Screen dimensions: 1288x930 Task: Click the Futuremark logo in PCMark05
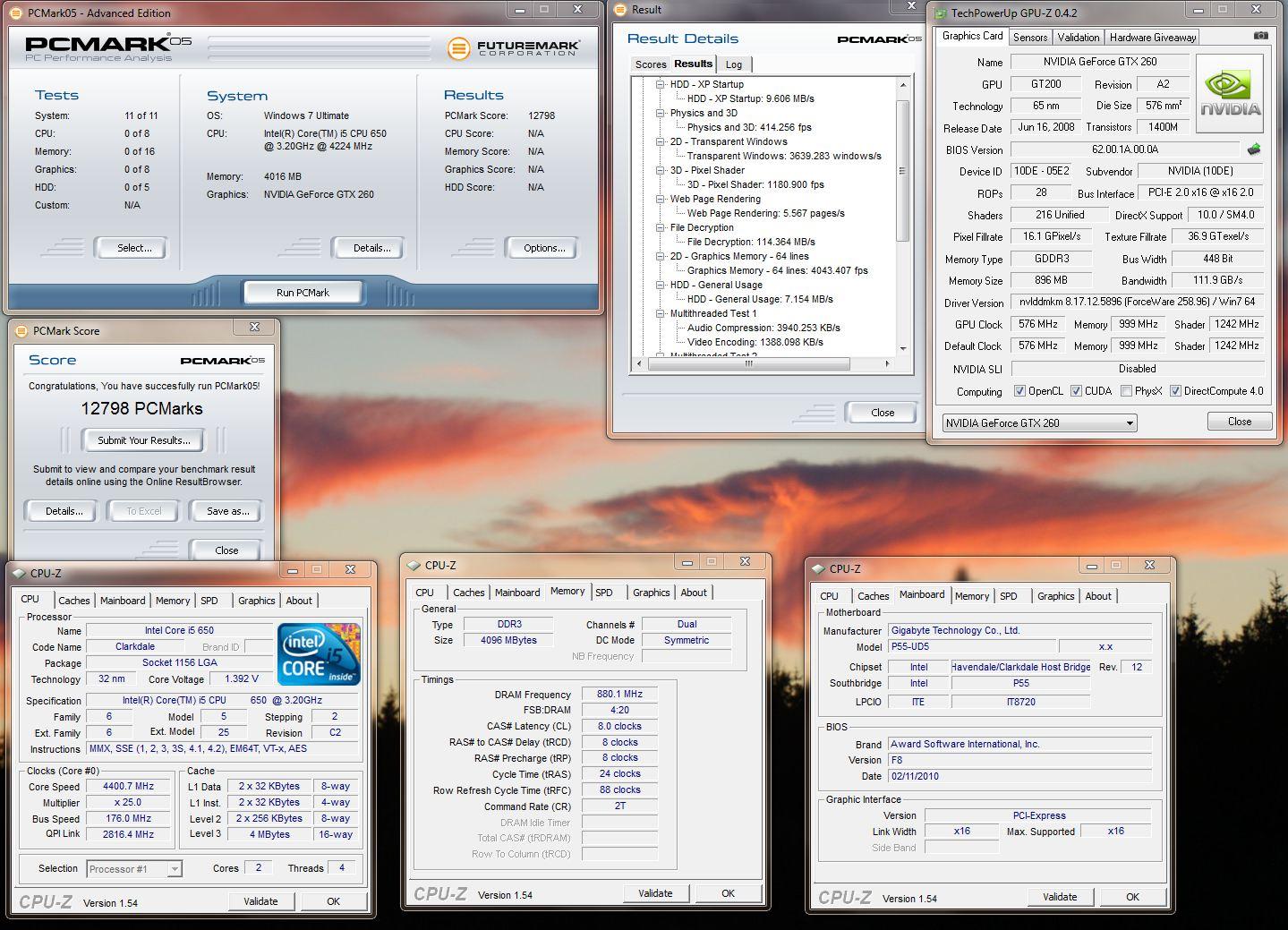(x=513, y=47)
